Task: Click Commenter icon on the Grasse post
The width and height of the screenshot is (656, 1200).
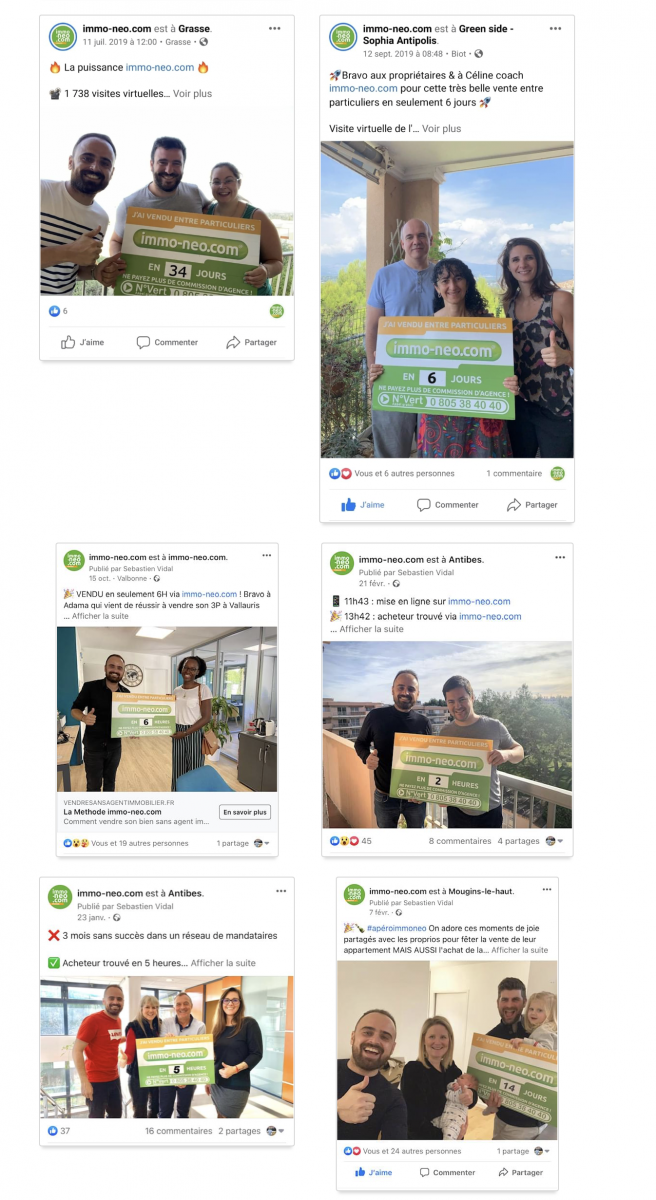Action: click(x=143, y=342)
